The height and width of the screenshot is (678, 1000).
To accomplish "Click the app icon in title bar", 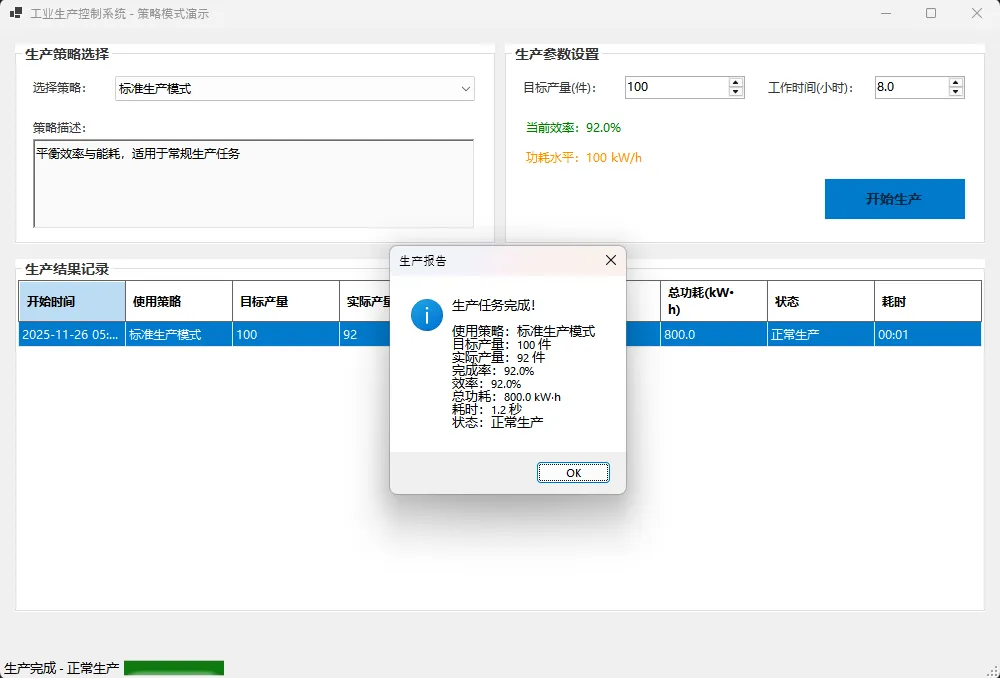I will 15,14.
